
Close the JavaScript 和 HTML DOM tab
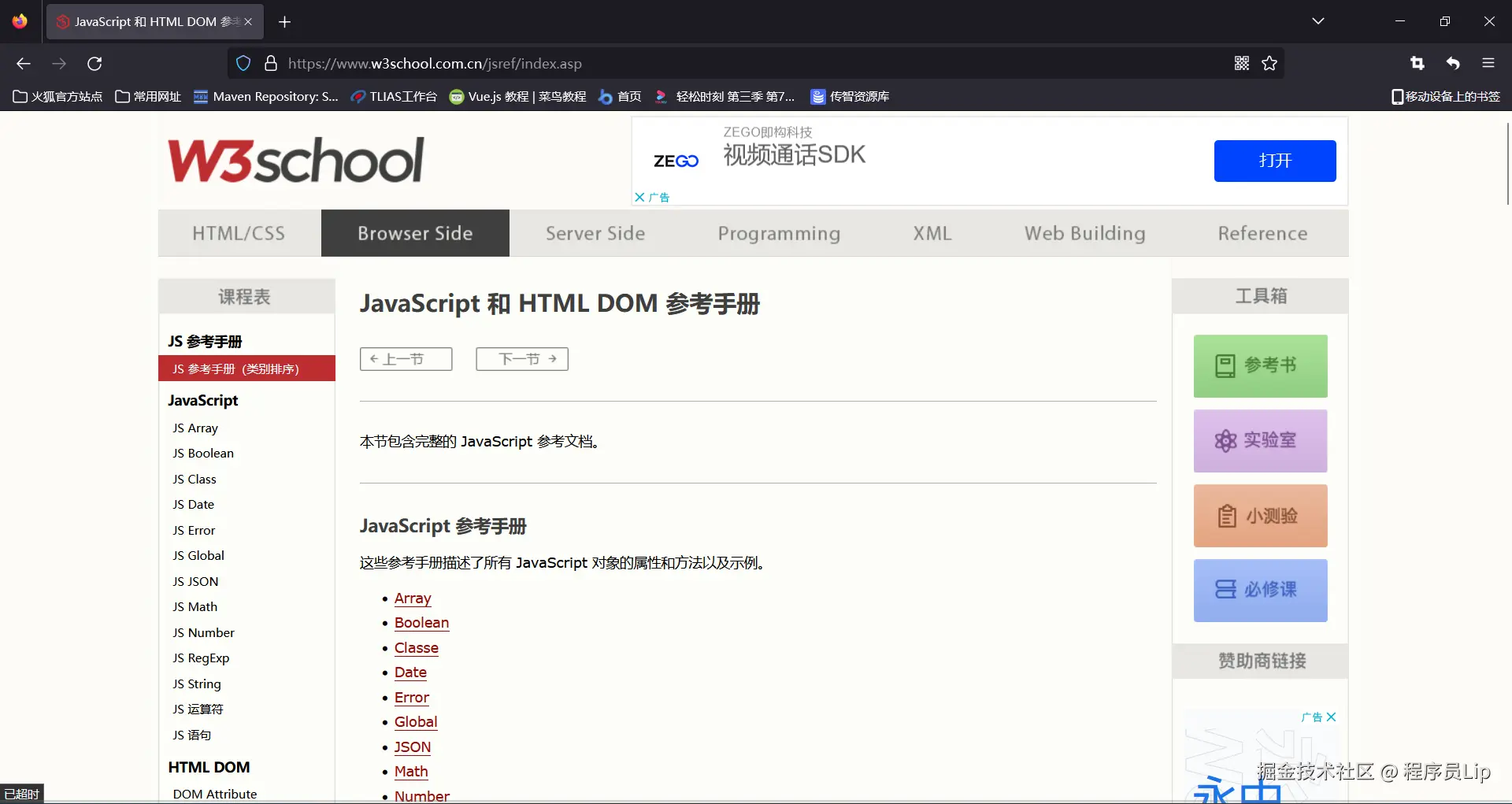pos(248,22)
